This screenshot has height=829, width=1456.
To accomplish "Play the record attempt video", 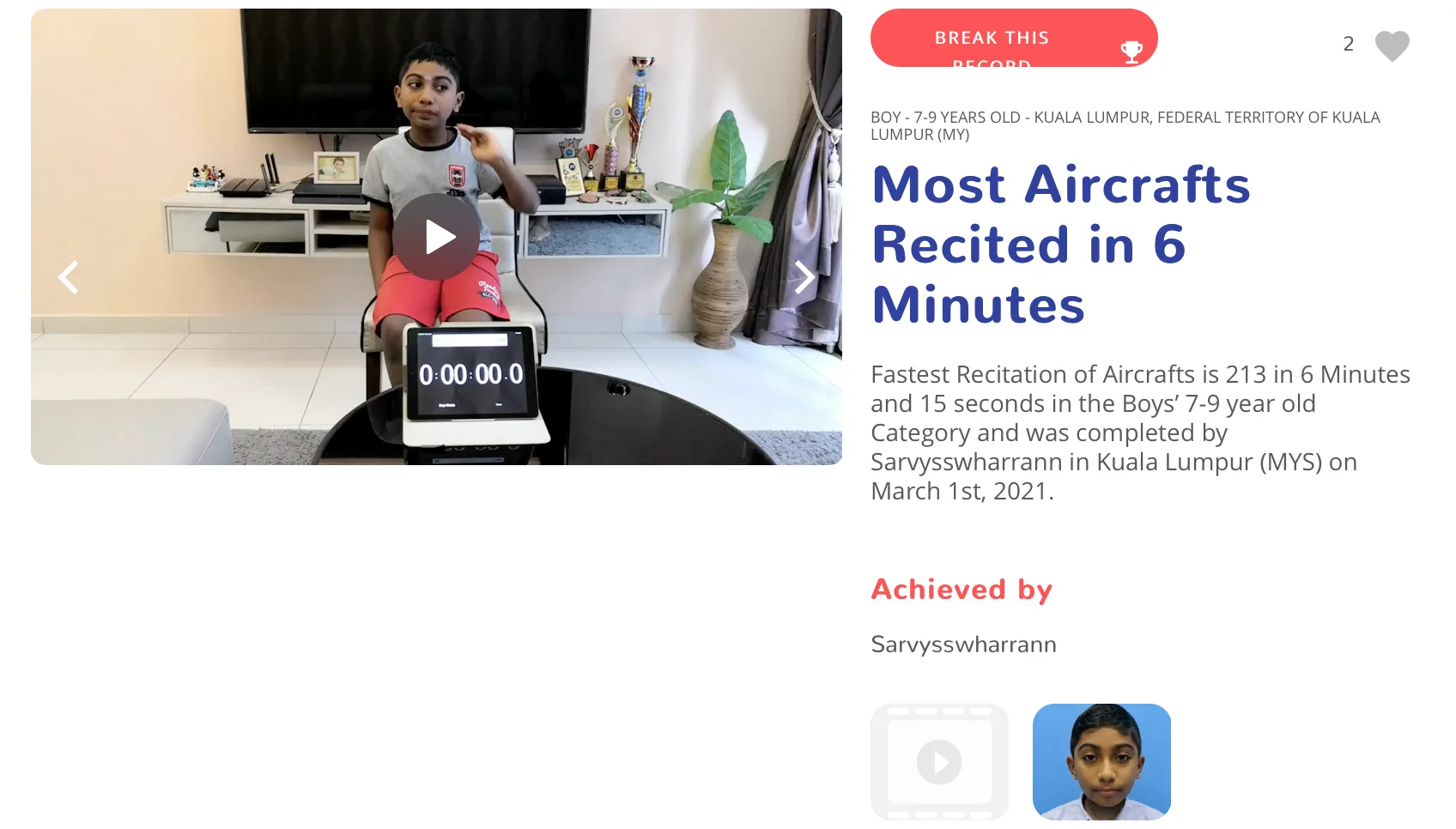I will (x=436, y=237).
